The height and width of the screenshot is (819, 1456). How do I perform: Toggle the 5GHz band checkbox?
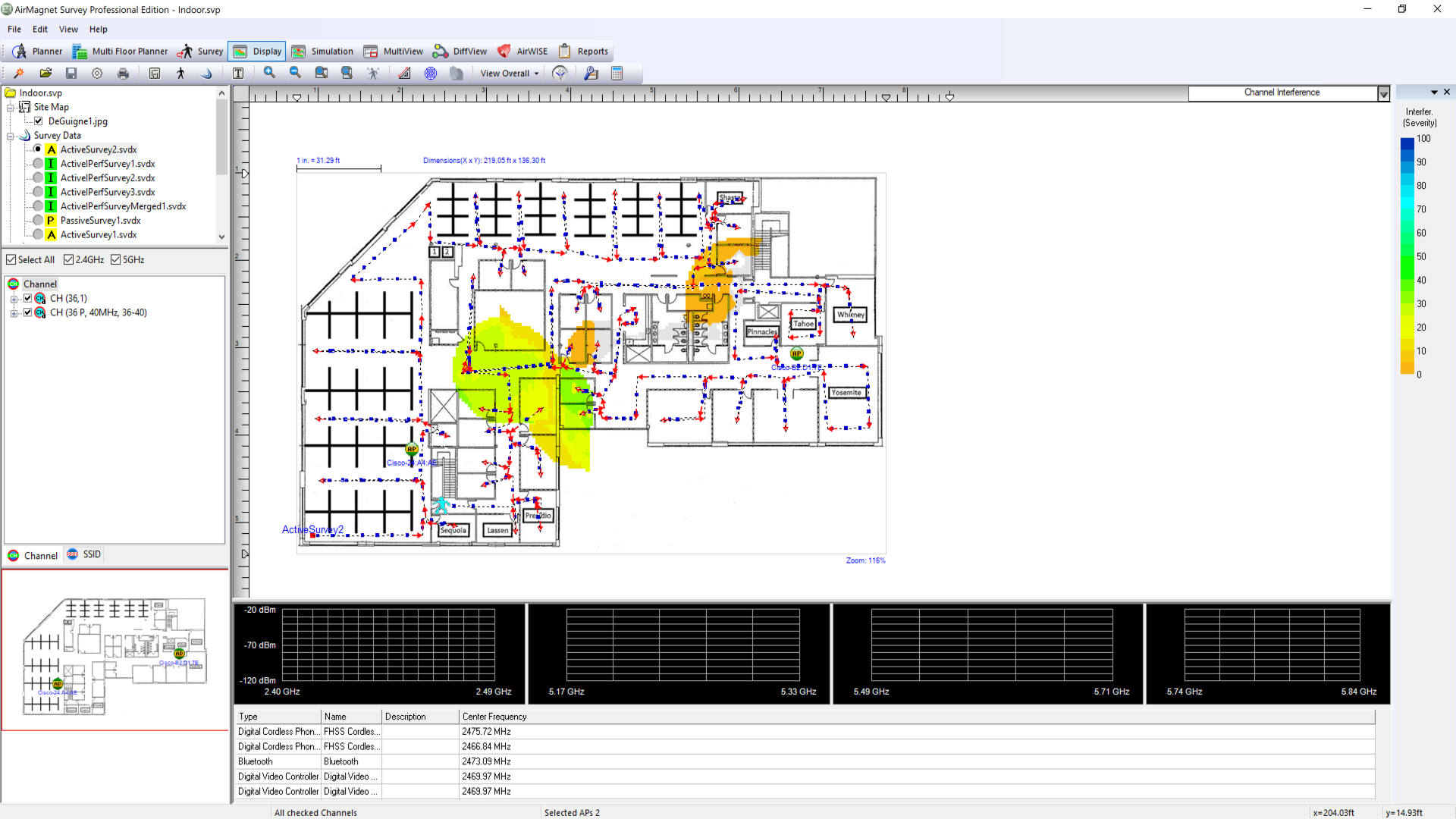[116, 260]
